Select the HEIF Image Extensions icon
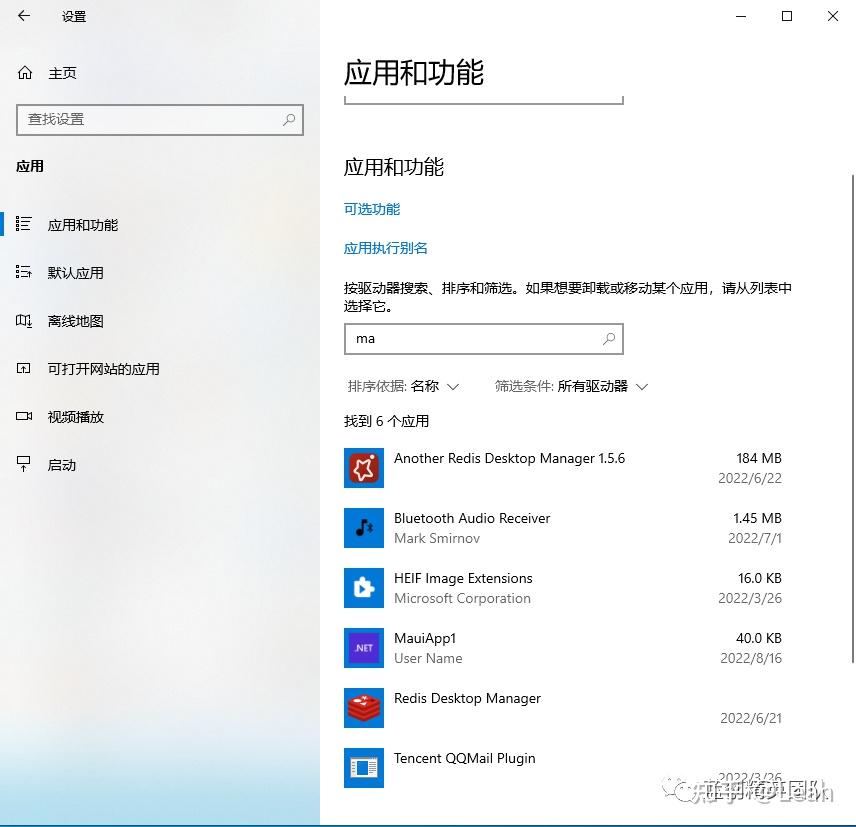 click(x=363, y=588)
